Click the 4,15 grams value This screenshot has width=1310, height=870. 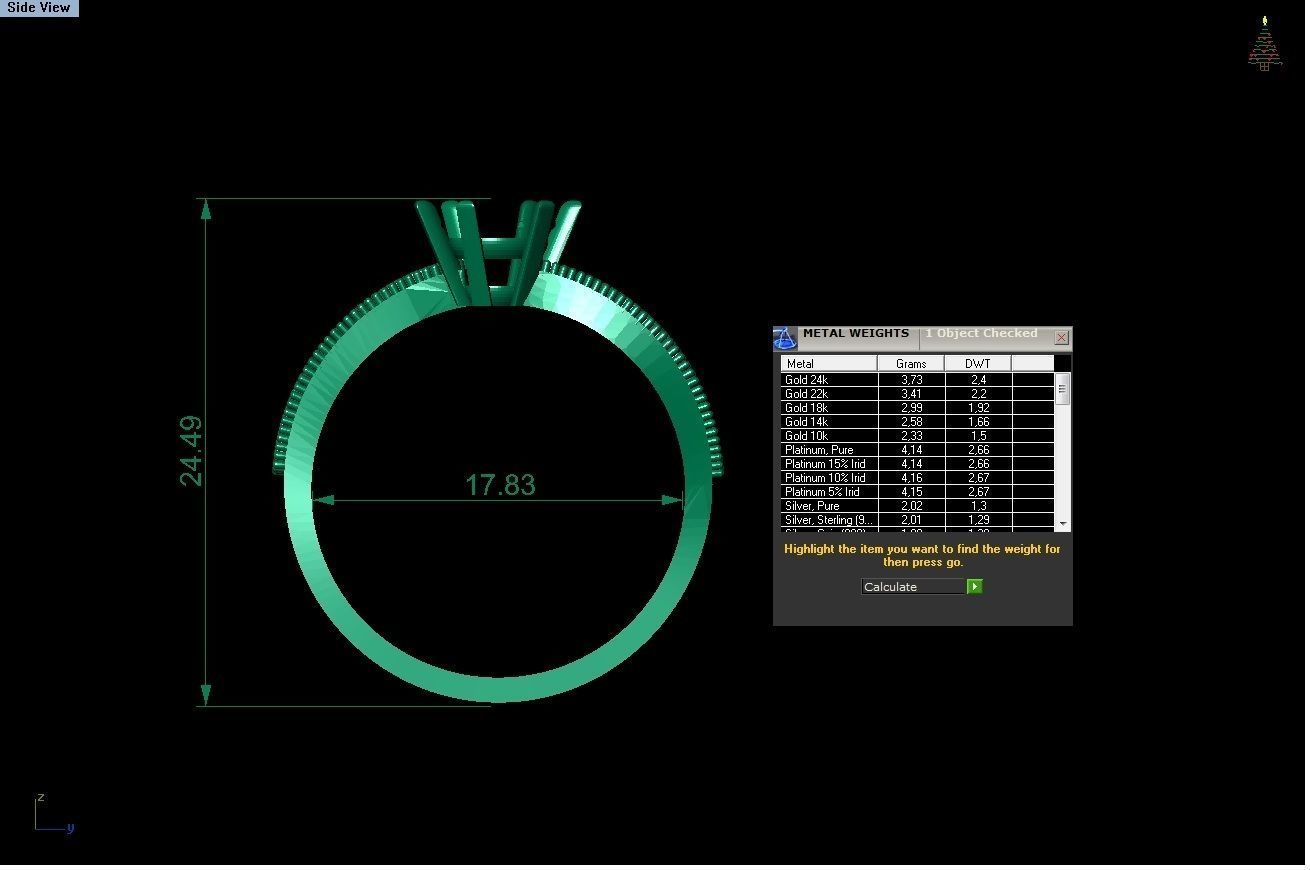coord(911,492)
